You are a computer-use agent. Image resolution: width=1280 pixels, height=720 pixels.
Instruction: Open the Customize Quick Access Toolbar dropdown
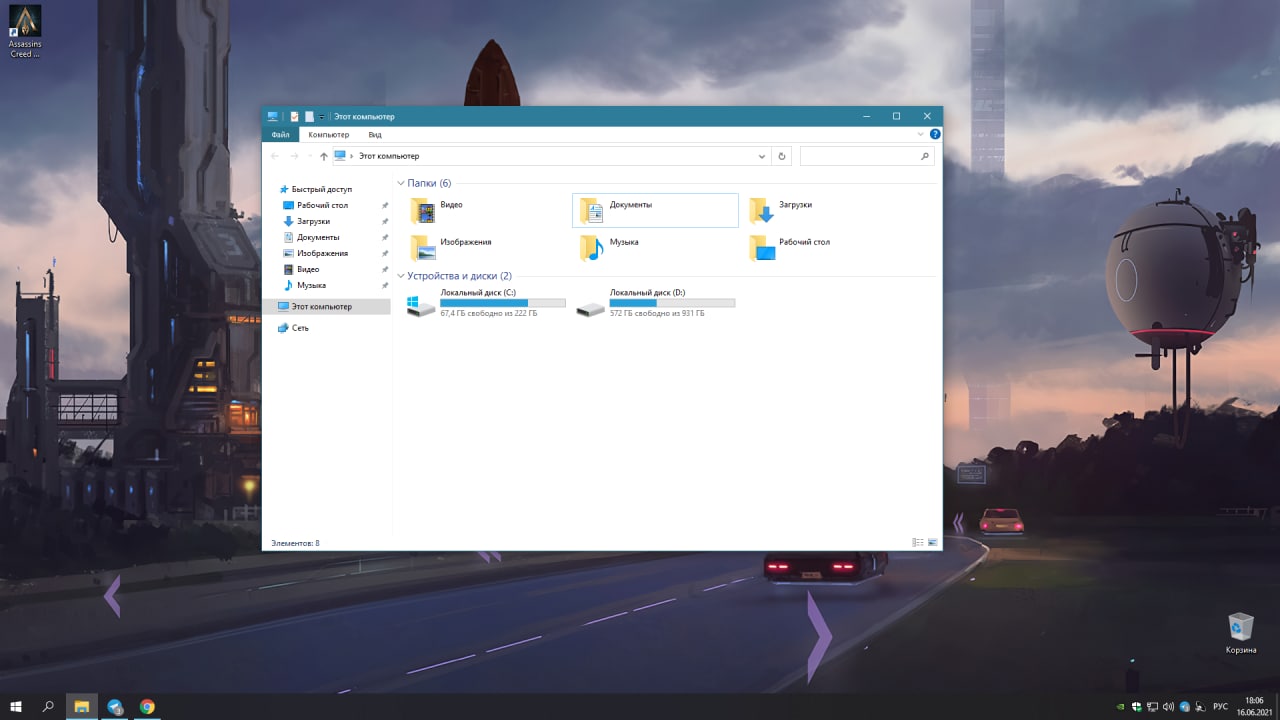click(321, 116)
